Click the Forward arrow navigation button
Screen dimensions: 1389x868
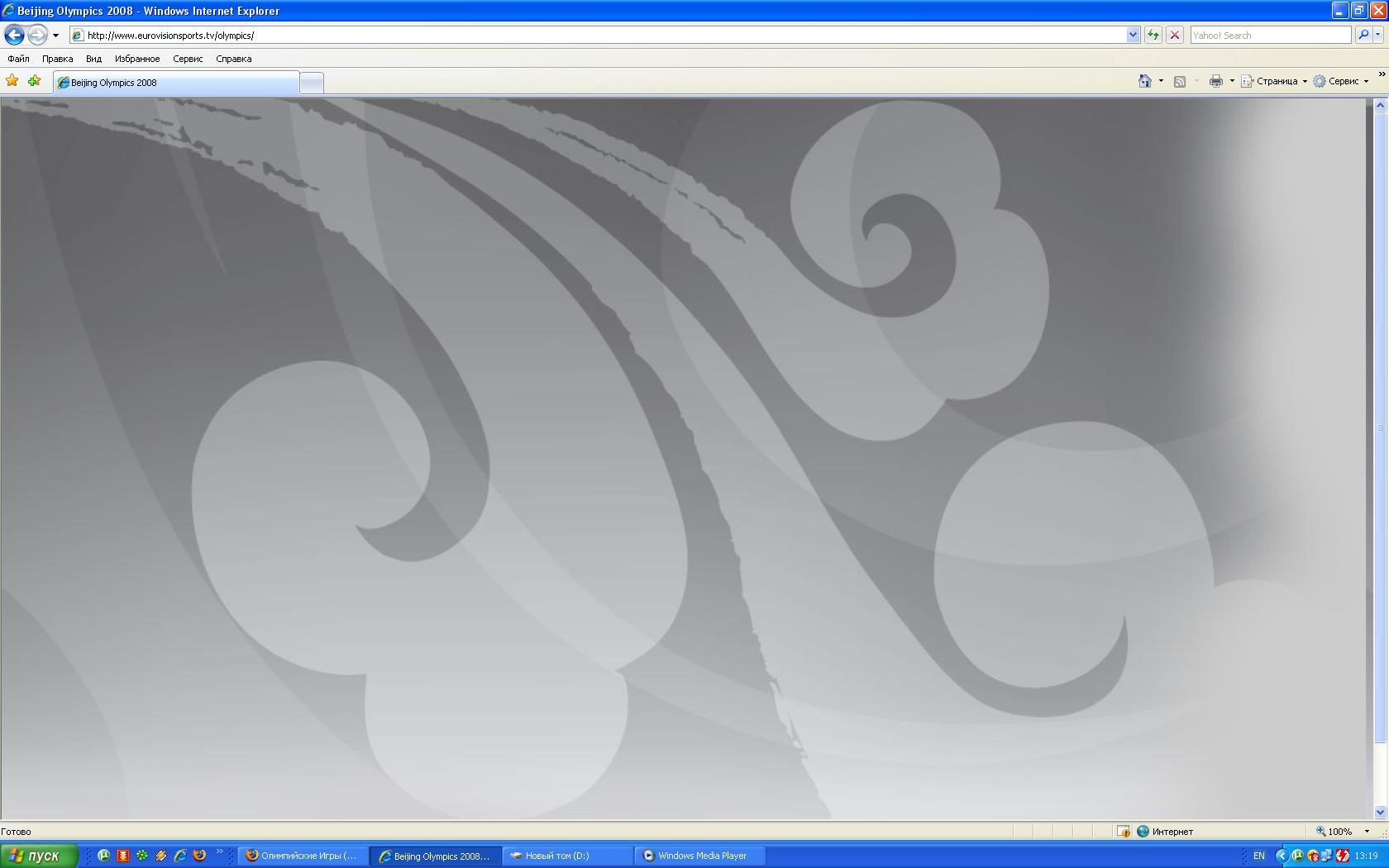37,35
